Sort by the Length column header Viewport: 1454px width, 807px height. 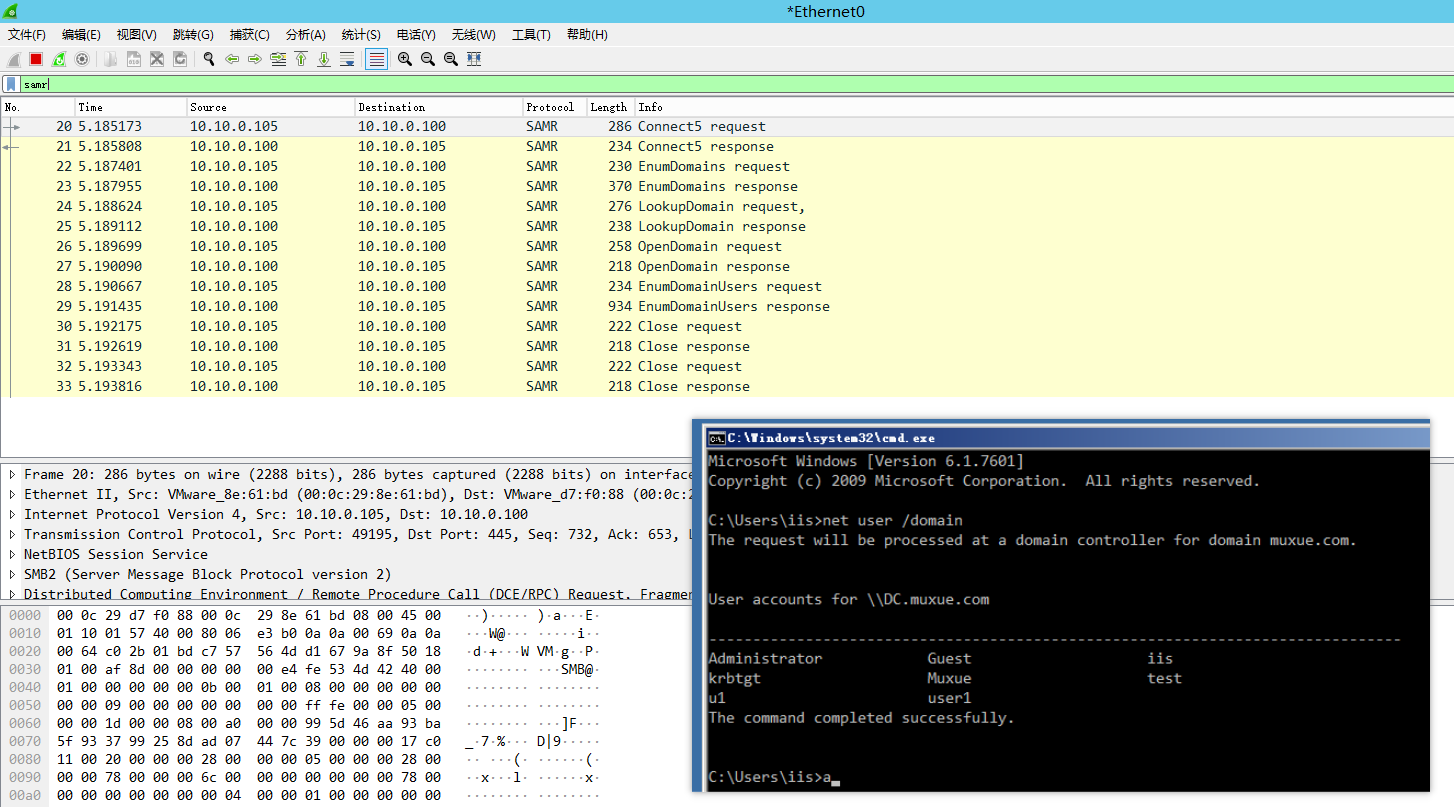pyautogui.click(x=610, y=107)
